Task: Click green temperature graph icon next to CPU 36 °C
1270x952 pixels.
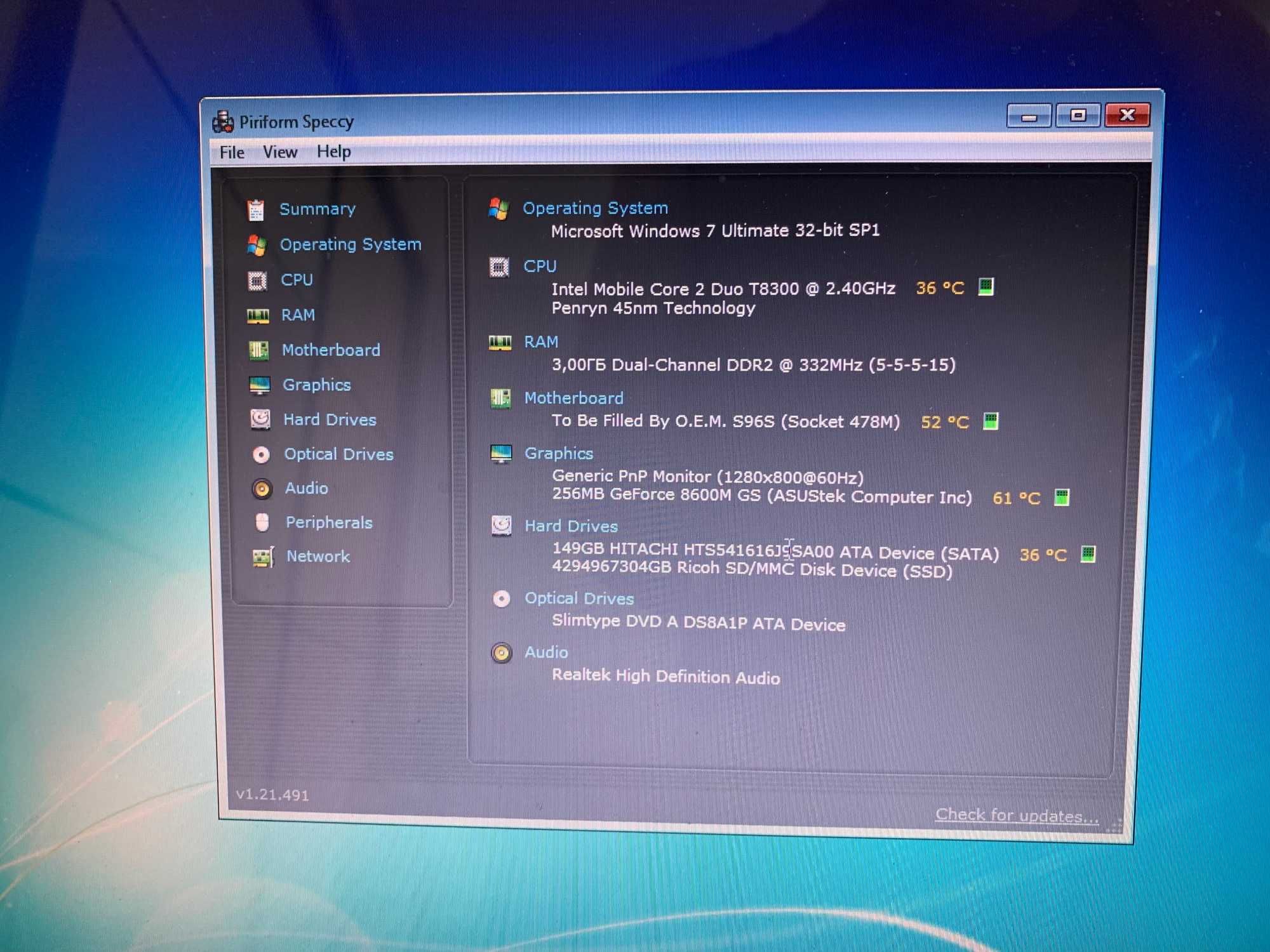Action: click(x=986, y=287)
